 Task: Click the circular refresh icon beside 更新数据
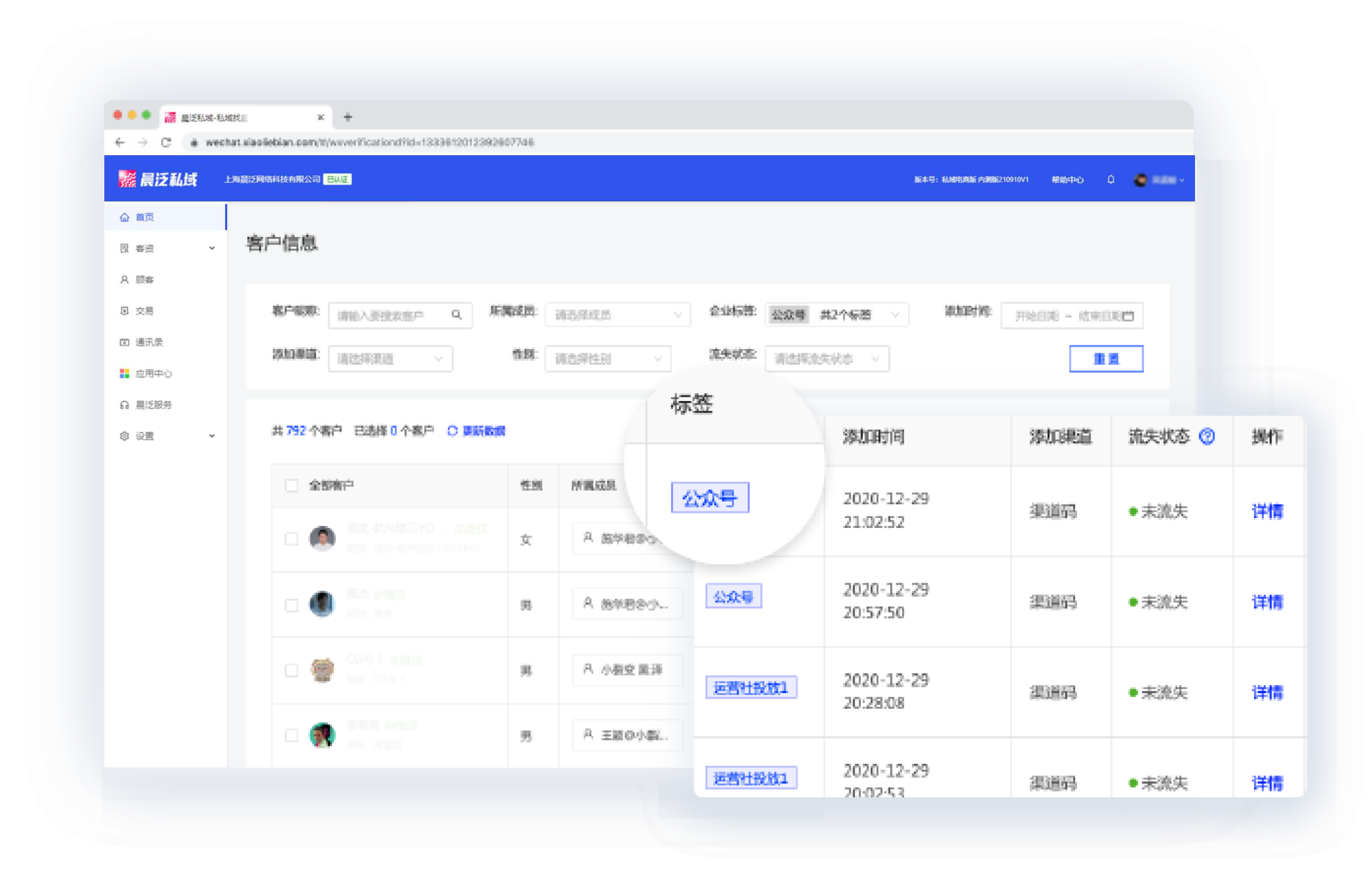tap(453, 431)
